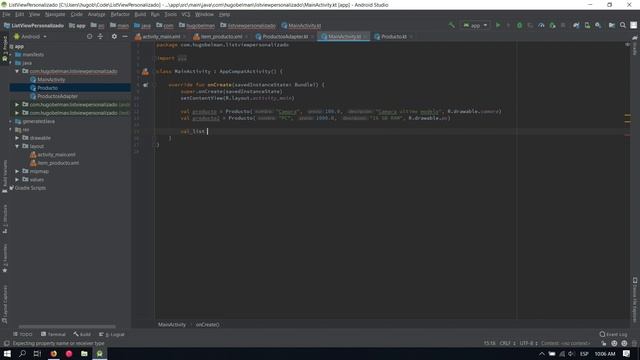Switch to ProductosAdapter.kt editor tab
Viewport: 640px width, 360px height.
(x=284, y=37)
